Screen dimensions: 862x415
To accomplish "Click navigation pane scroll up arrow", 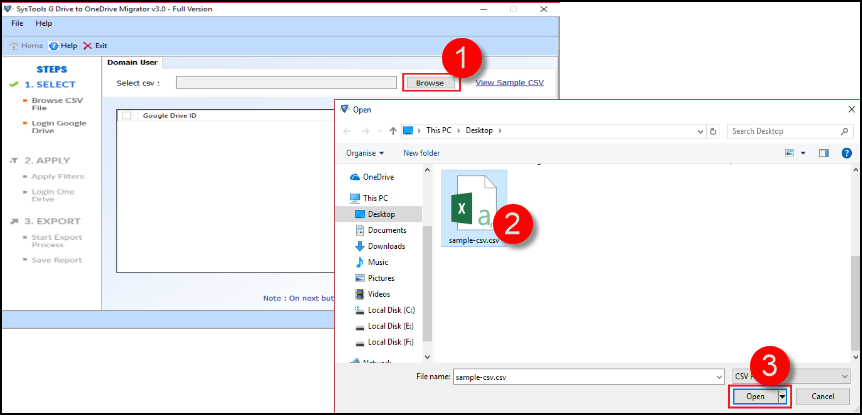I will [x=427, y=169].
